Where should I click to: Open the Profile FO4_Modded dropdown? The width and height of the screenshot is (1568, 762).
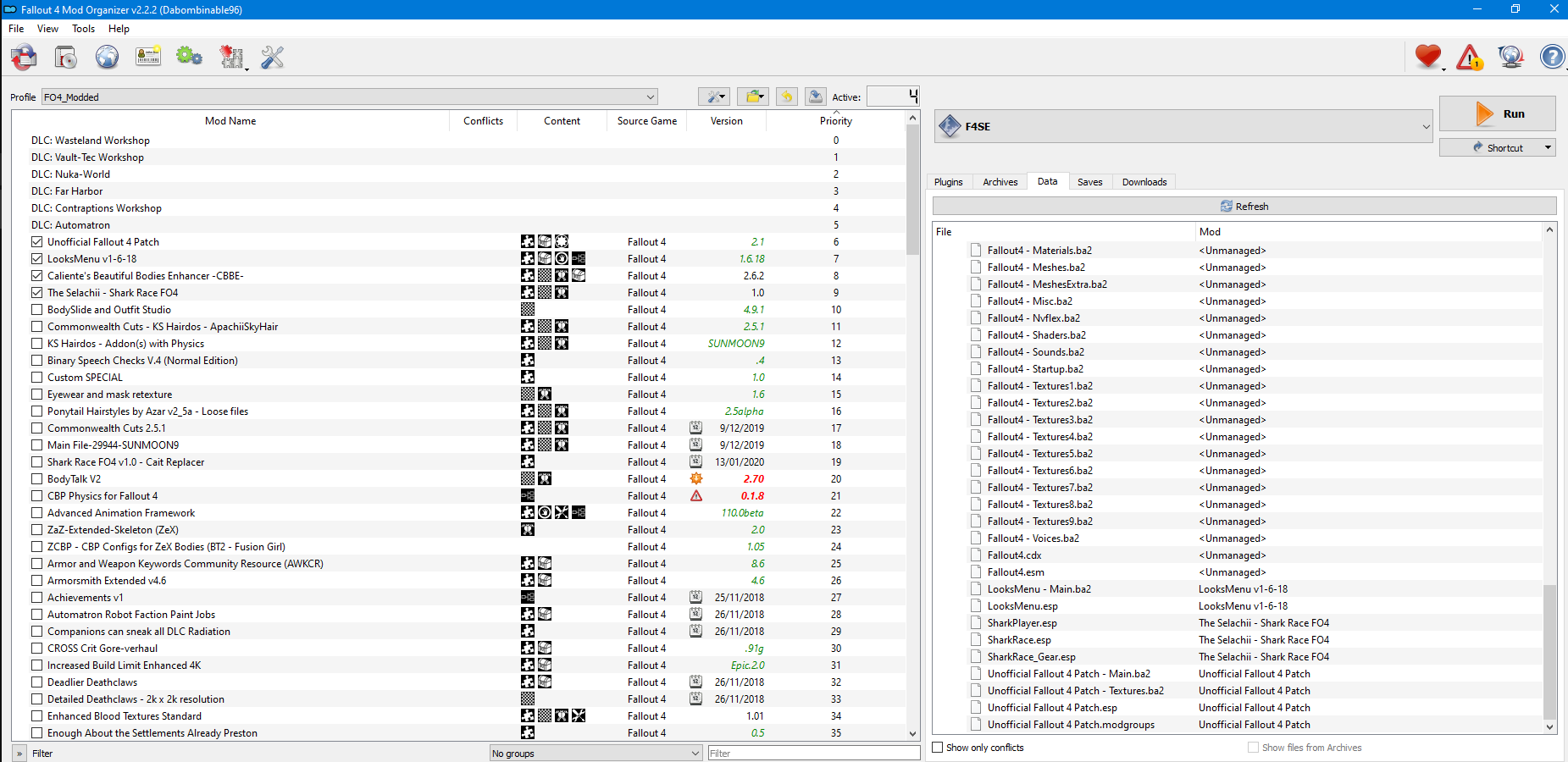tap(349, 97)
